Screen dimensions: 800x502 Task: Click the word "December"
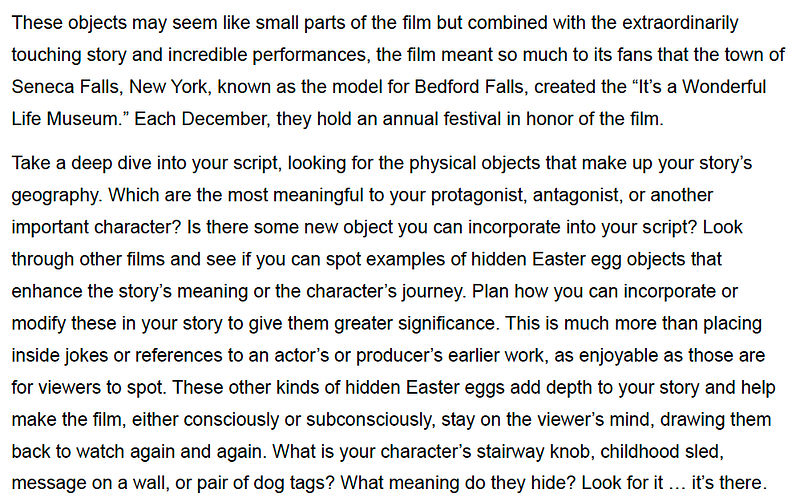pyautogui.click(x=224, y=119)
